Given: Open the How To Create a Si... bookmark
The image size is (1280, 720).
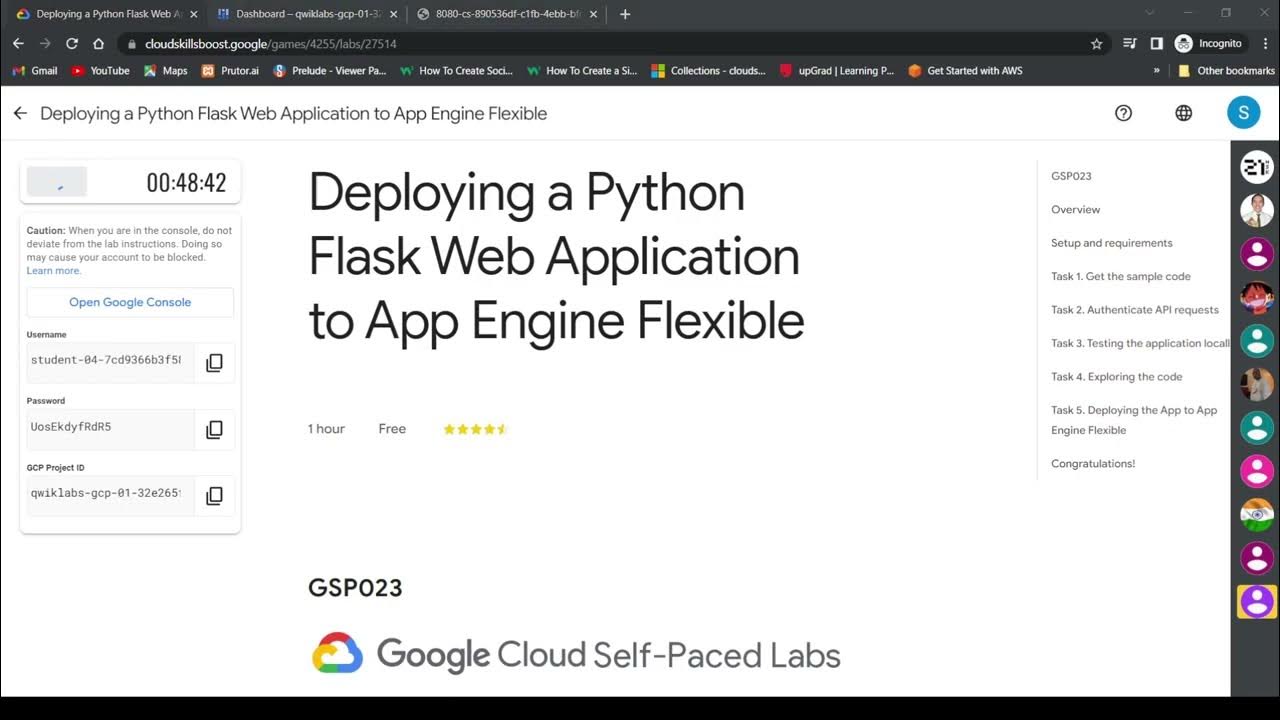Looking at the screenshot, I should tap(582, 71).
